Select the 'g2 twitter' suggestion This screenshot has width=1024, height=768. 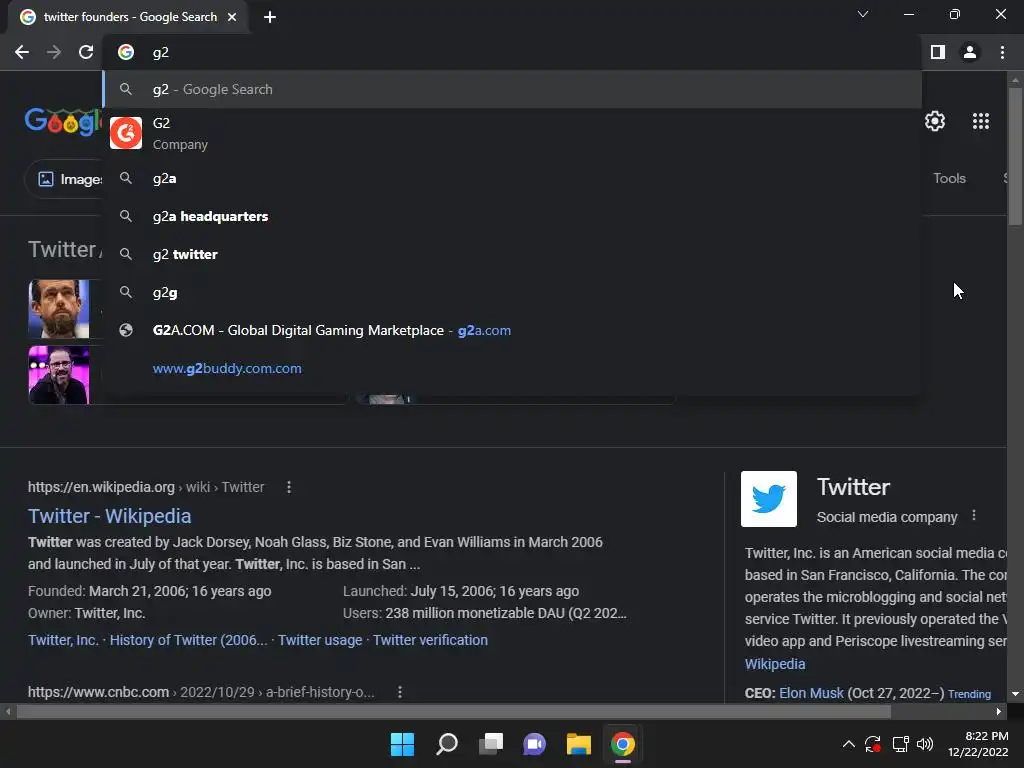click(512, 254)
